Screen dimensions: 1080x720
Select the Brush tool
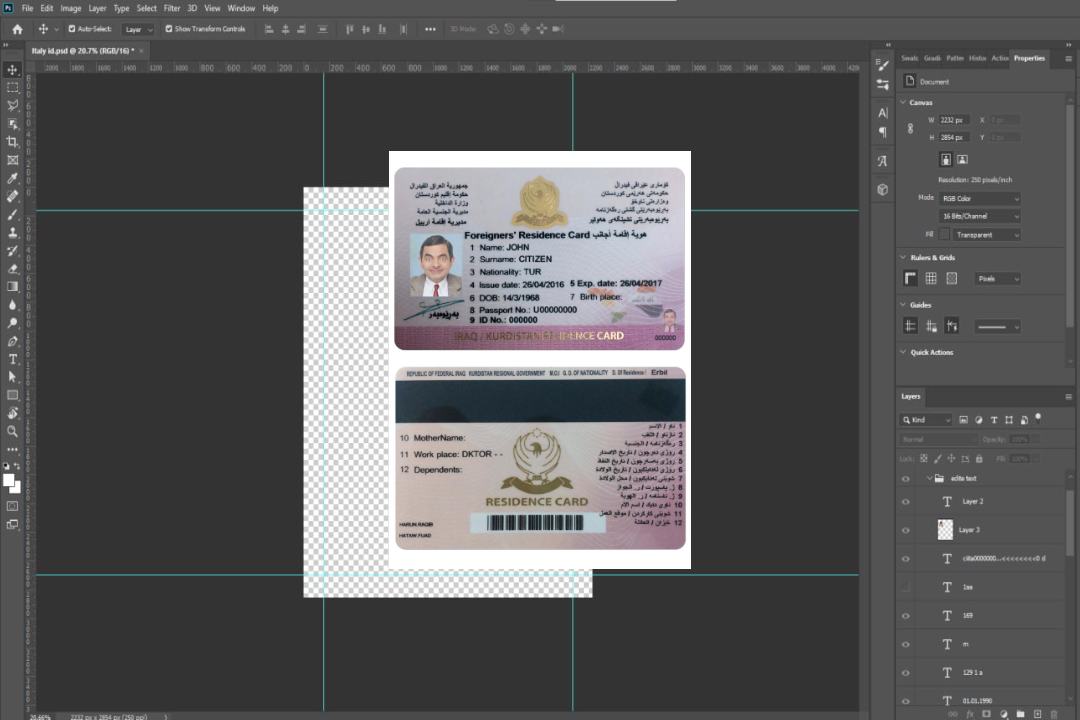pyautogui.click(x=12, y=215)
